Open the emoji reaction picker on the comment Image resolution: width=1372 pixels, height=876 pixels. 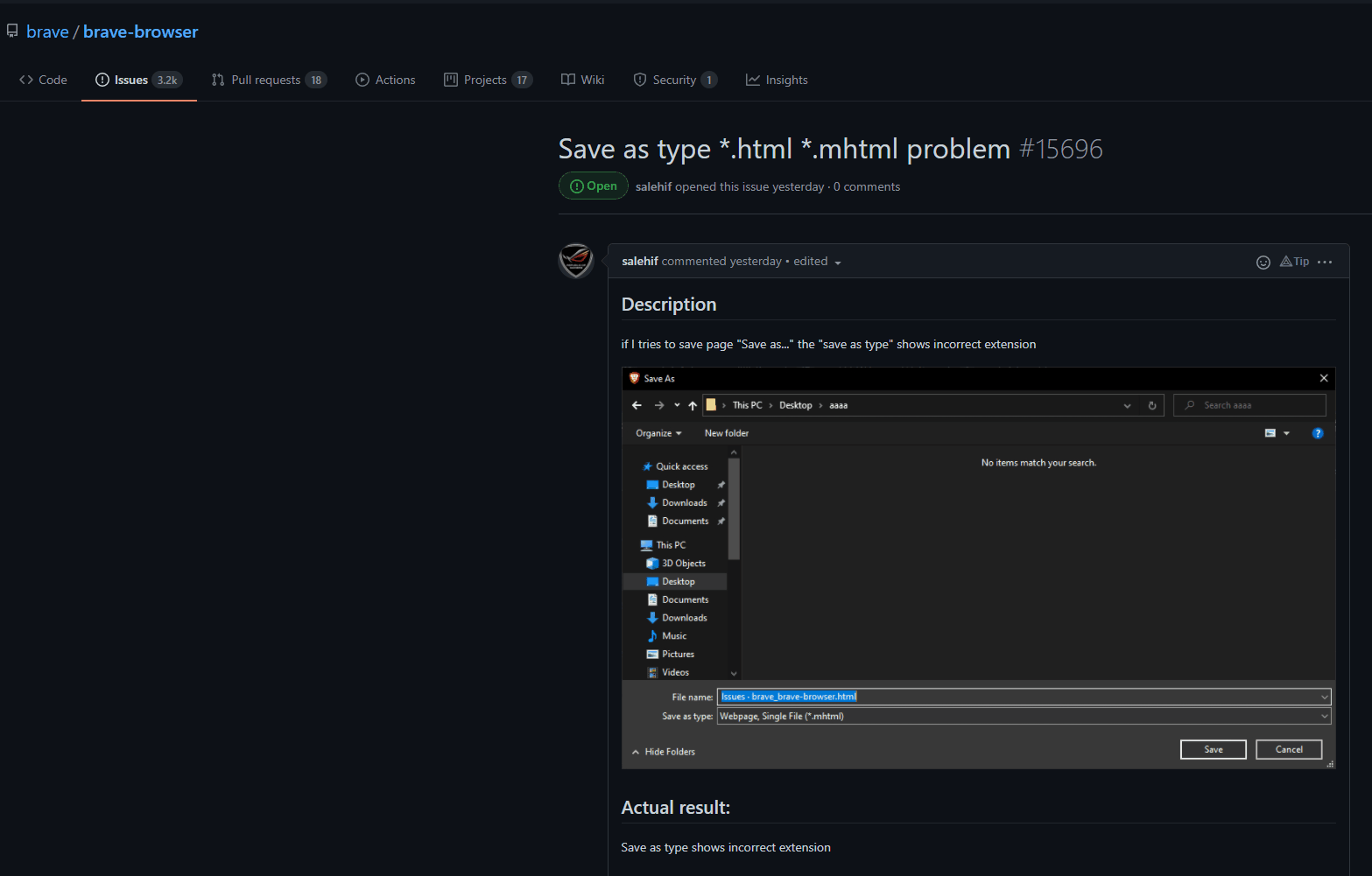pos(1263,262)
